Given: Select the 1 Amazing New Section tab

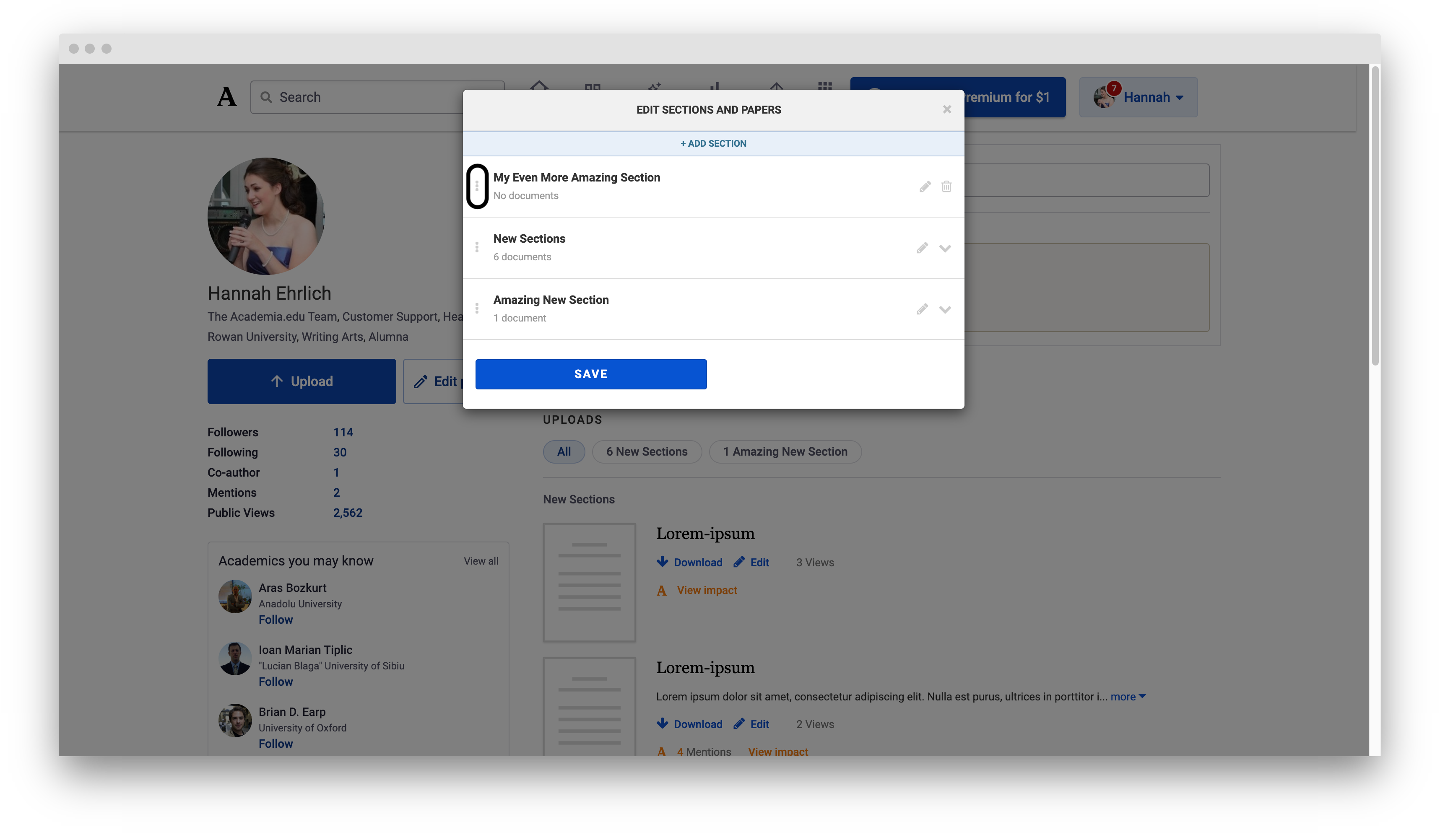Looking at the screenshot, I should 785,452.
